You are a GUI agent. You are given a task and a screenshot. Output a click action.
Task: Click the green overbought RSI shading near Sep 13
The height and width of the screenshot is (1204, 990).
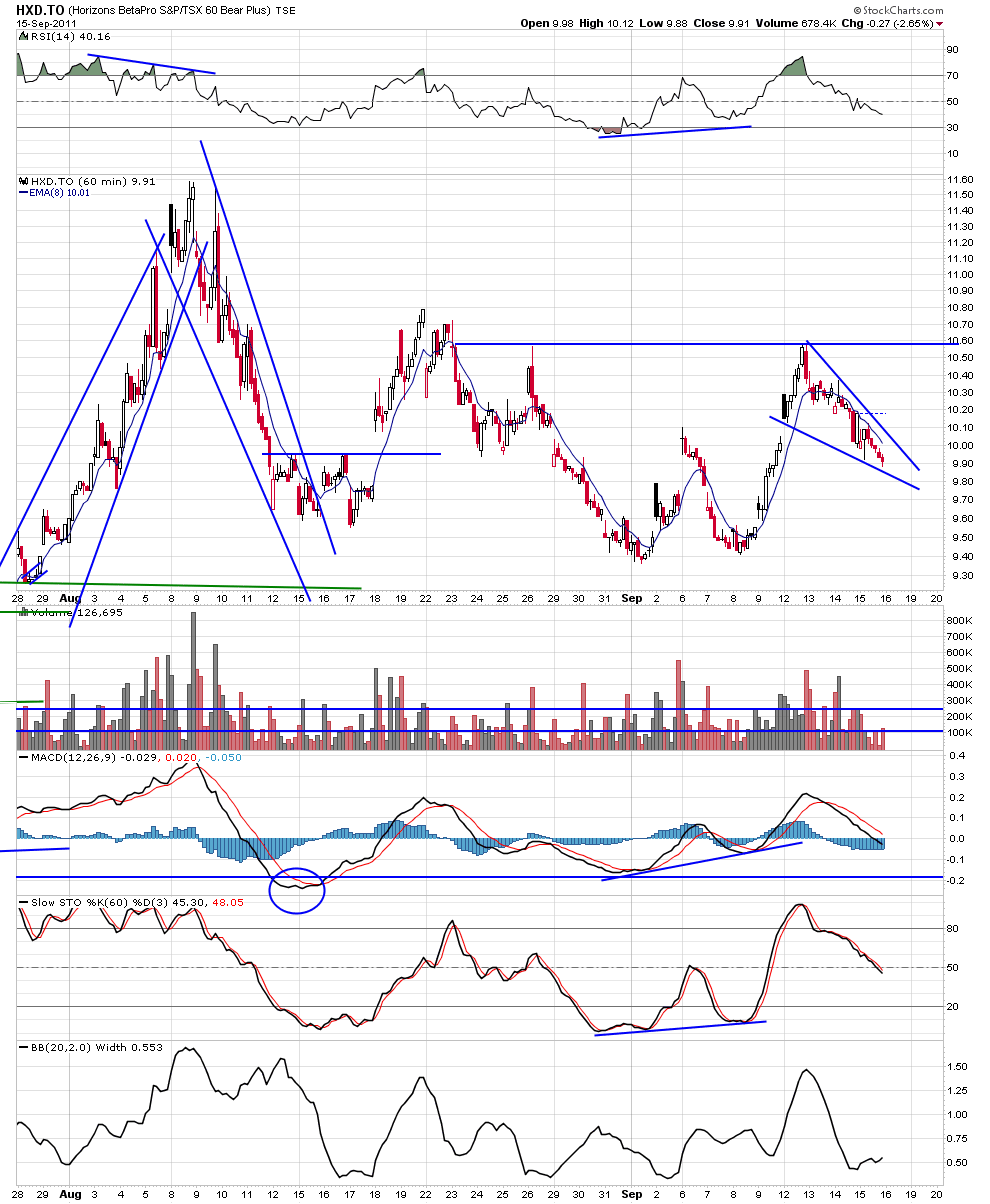(792, 66)
